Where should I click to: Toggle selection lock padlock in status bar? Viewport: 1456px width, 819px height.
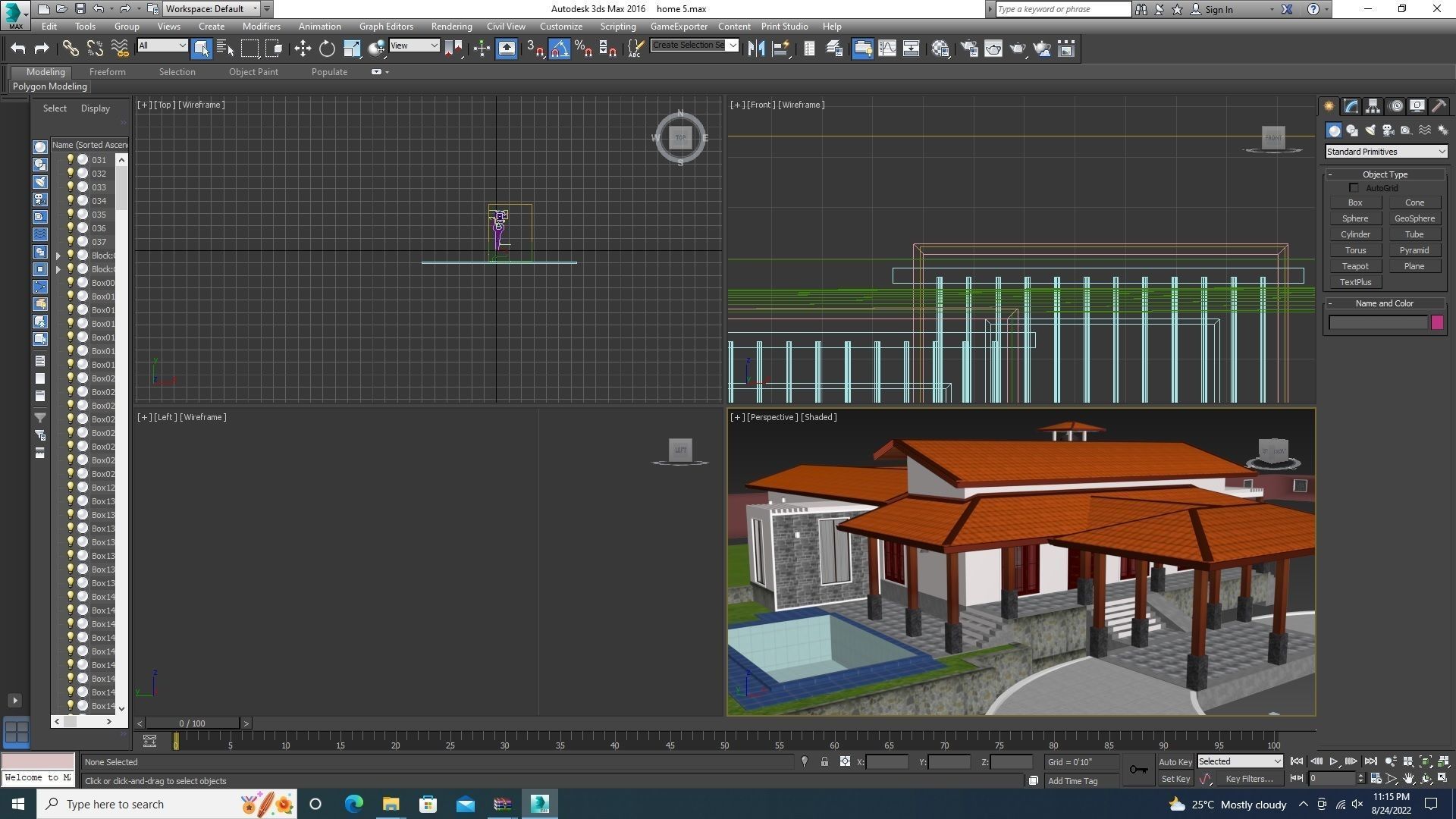point(824,762)
